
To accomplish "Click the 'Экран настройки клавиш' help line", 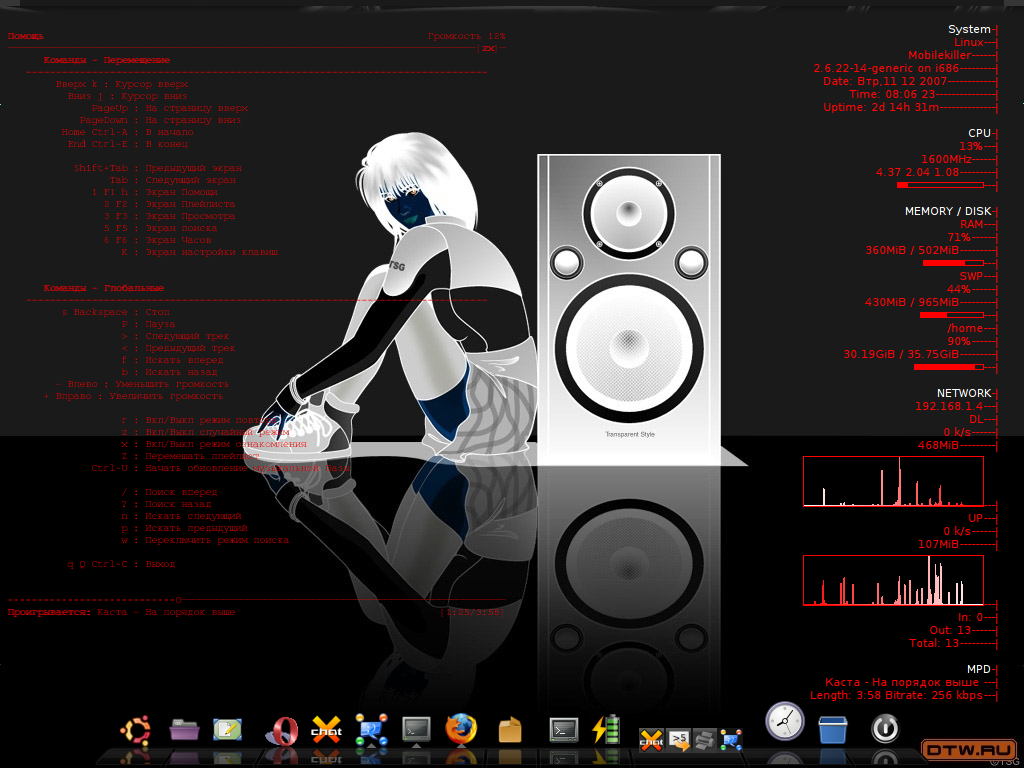I will (199, 252).
